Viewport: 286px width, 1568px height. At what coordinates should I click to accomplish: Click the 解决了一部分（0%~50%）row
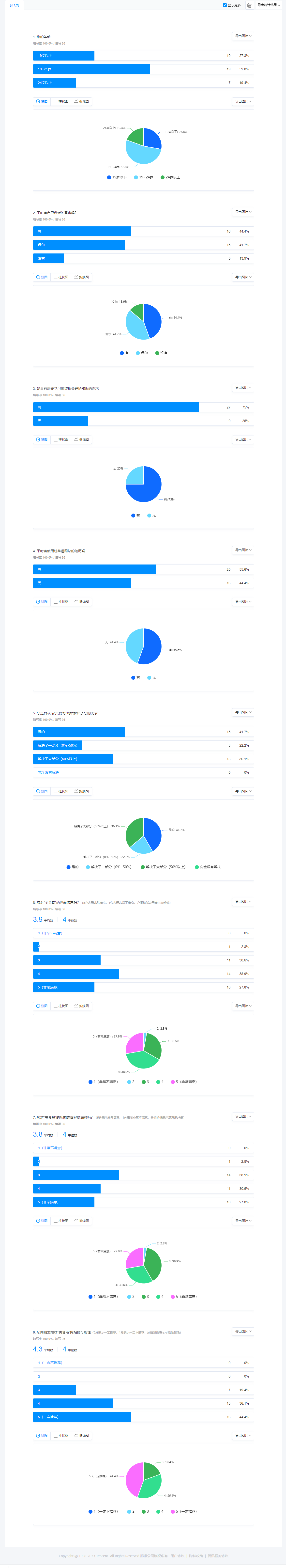(143, 745)
